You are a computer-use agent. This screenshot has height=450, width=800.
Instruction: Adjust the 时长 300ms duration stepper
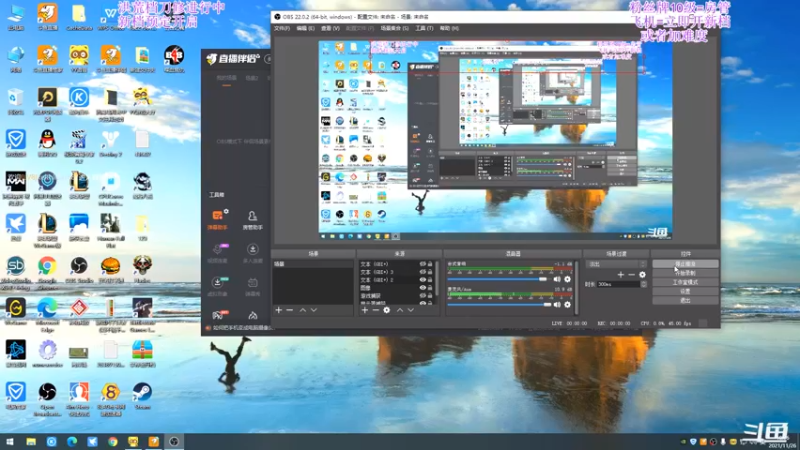pyautogui.click(x=643, y=284)
